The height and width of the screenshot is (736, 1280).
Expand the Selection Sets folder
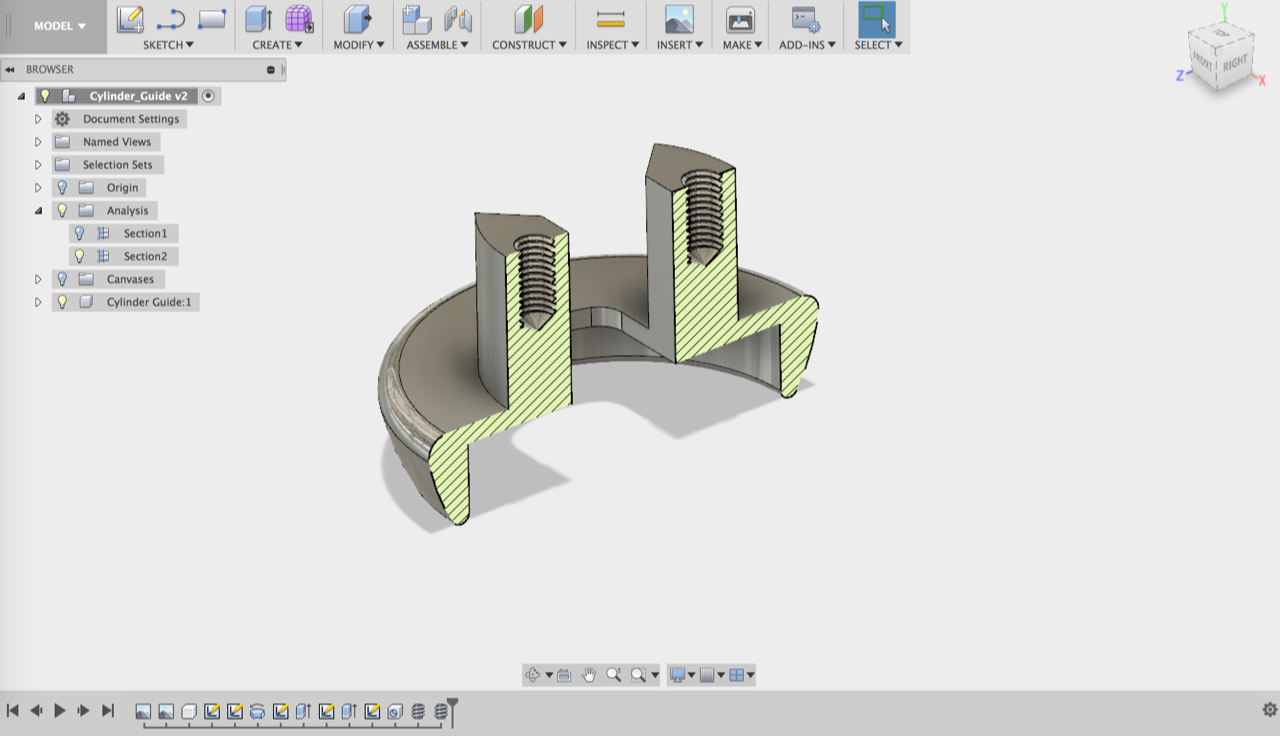pyautogui.click(x=38, y=165)
